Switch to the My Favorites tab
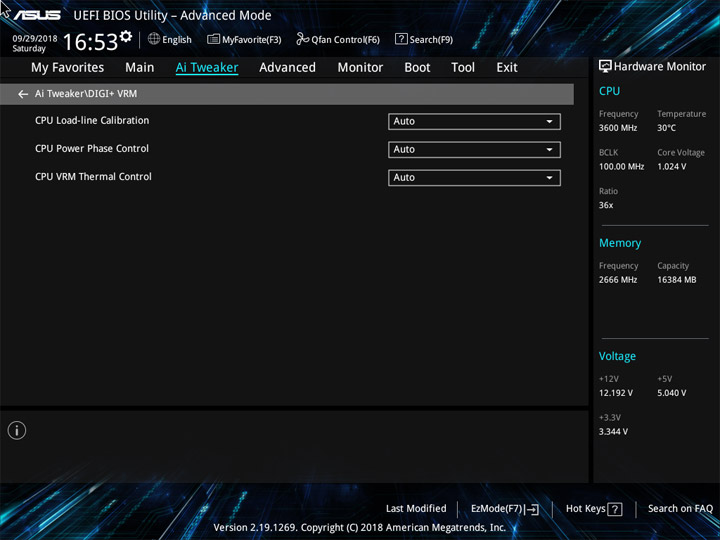720x540 pixels. pos(68,68)
